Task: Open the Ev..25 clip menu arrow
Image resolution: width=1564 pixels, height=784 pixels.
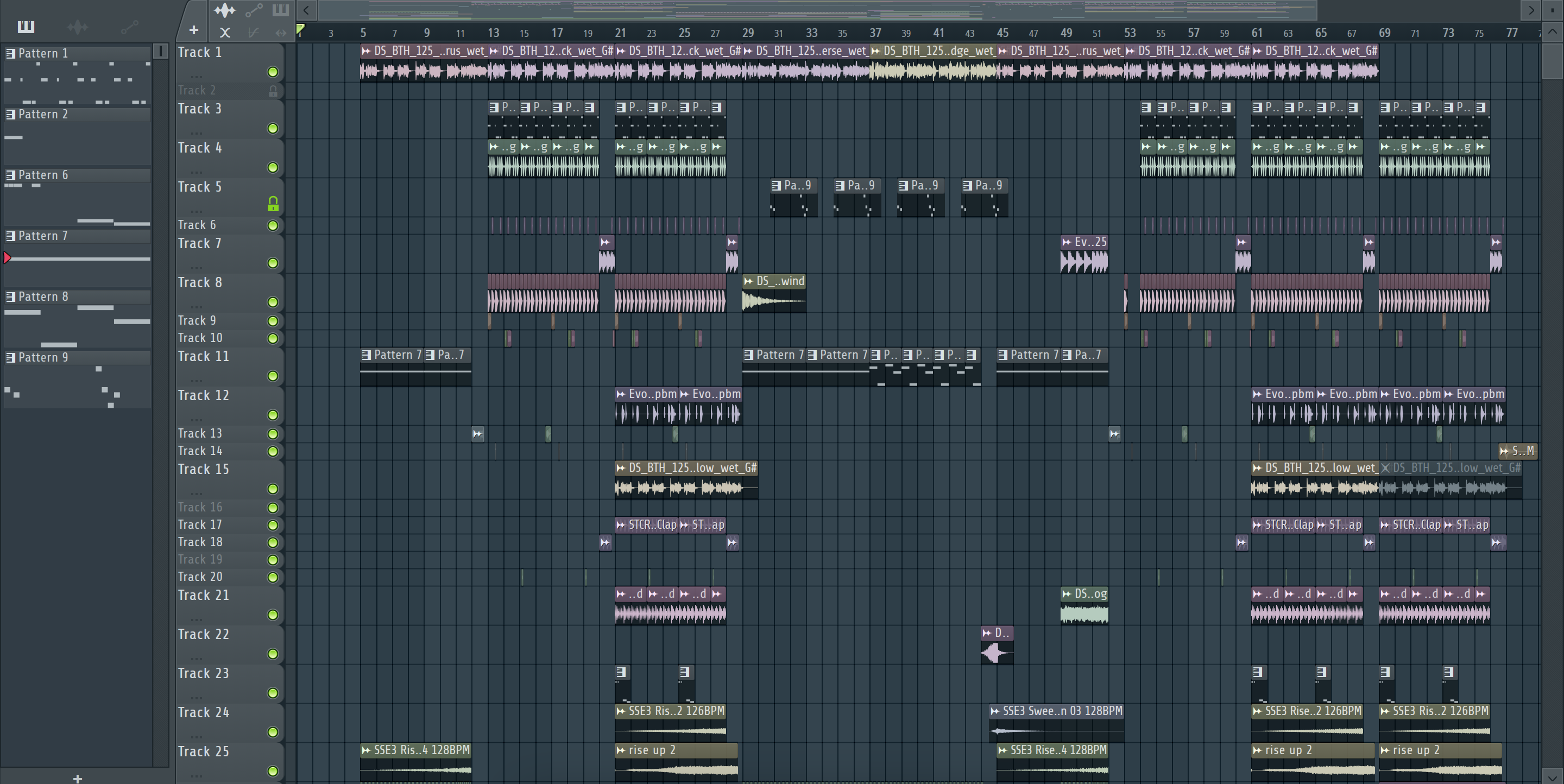Action: click(x=1067, y=242)
